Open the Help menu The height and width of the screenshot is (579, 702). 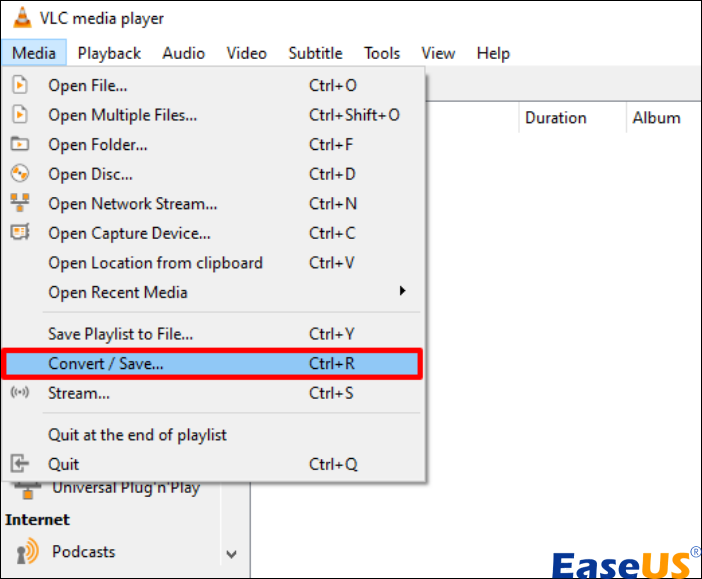click(493, 53)
